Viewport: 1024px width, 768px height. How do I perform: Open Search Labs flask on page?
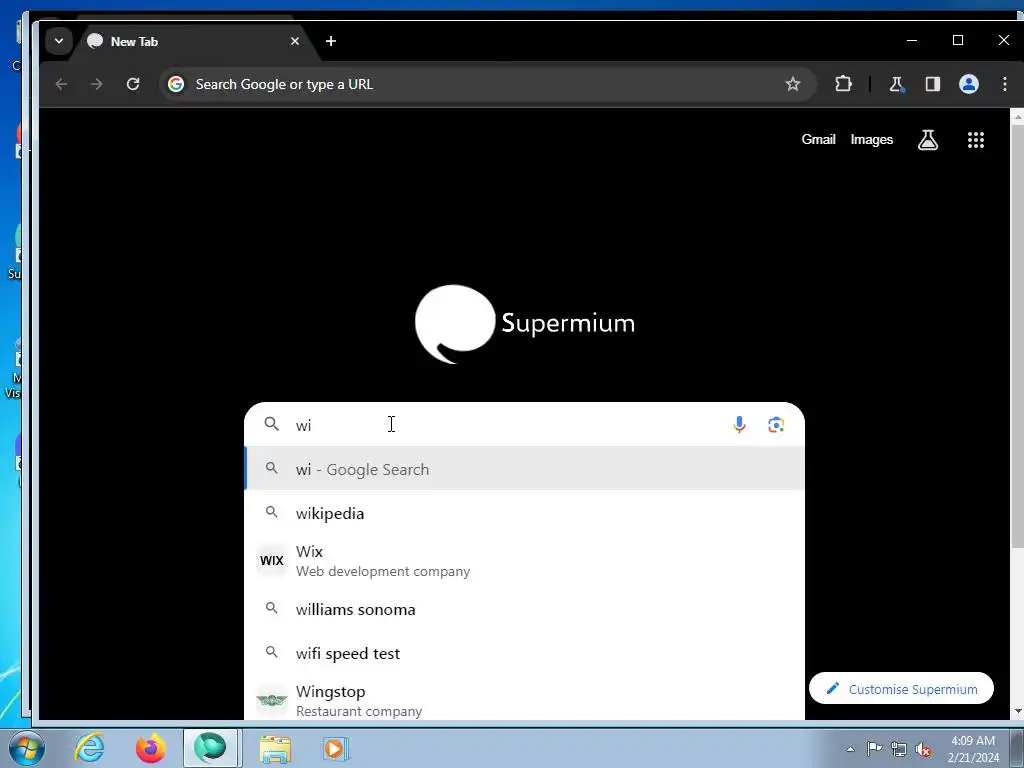pos(927,140)
